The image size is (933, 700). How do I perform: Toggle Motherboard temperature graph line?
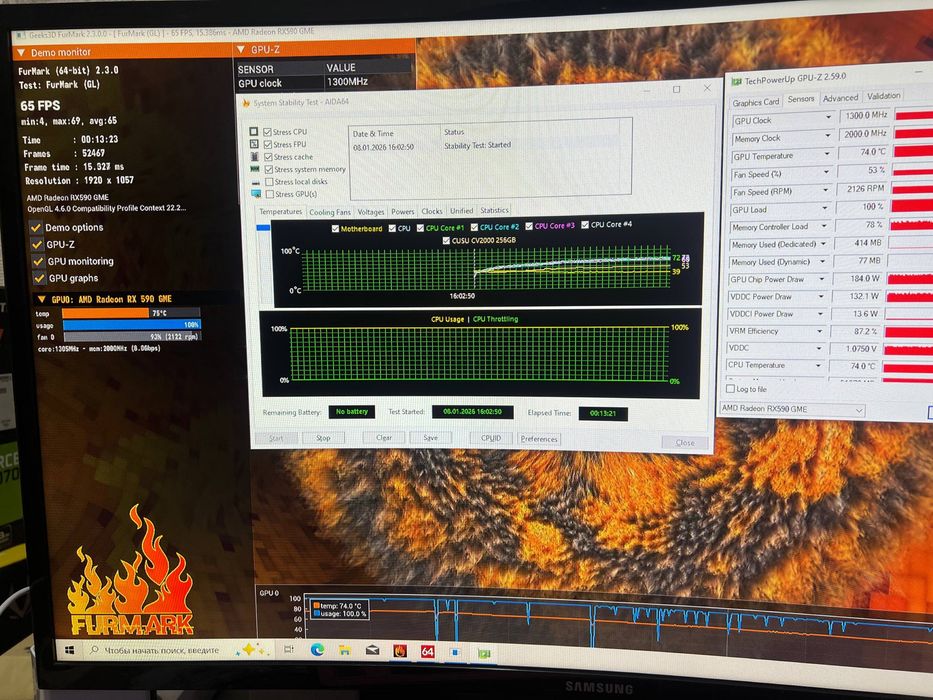pyautogui.click(x=335, y=229)
